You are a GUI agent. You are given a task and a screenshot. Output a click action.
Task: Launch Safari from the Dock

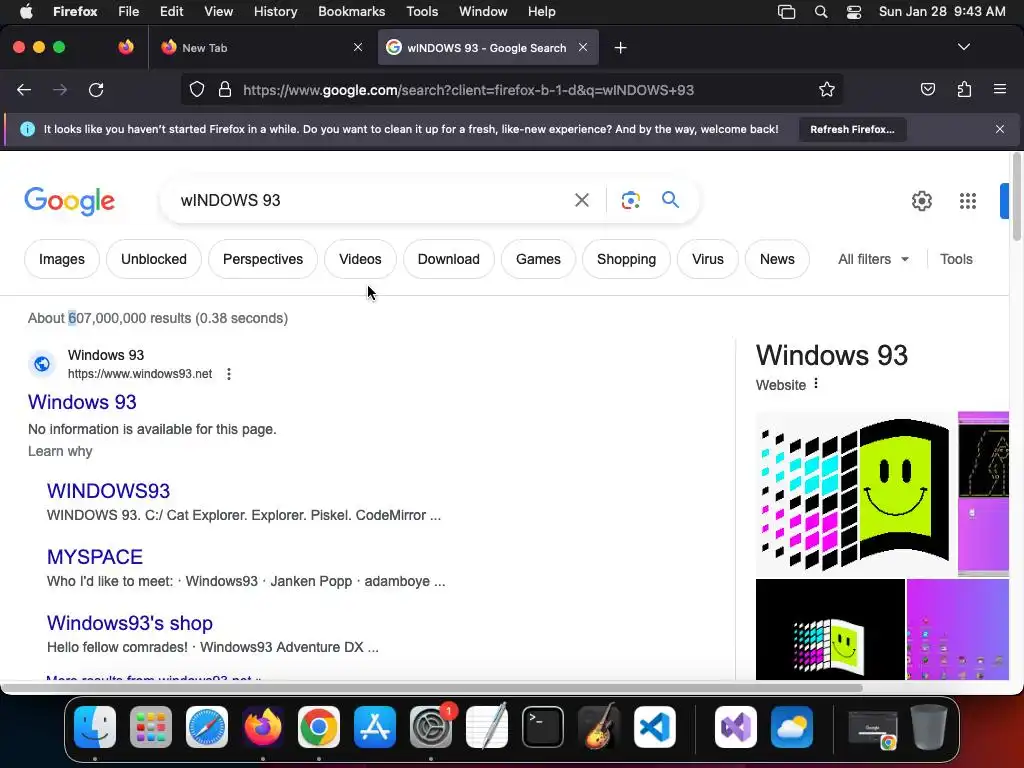pyautogui.click(x=207, y=727)
